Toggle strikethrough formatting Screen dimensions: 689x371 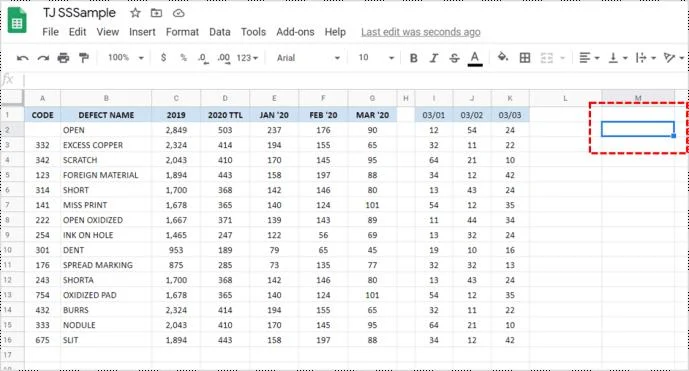click(454, 58)
